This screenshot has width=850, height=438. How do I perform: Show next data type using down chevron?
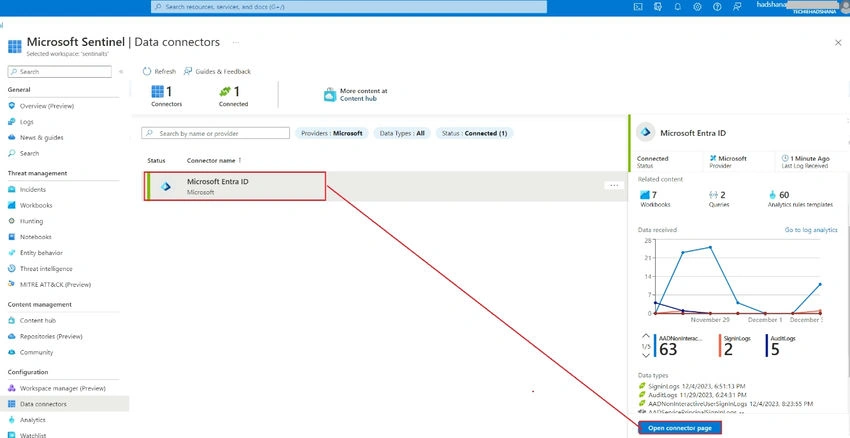(x=645, y=356)
